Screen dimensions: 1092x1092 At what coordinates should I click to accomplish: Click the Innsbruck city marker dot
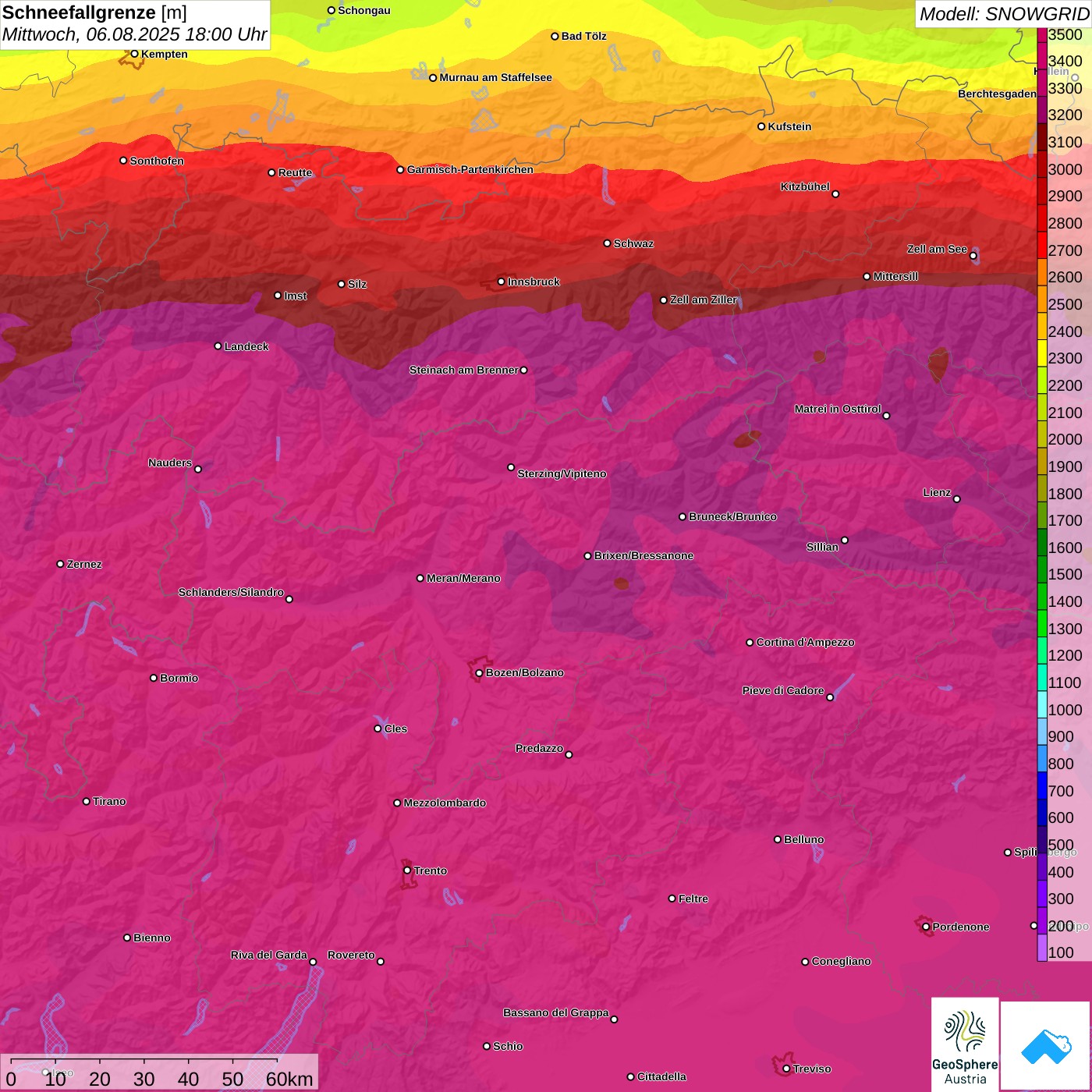click(502, 282)
